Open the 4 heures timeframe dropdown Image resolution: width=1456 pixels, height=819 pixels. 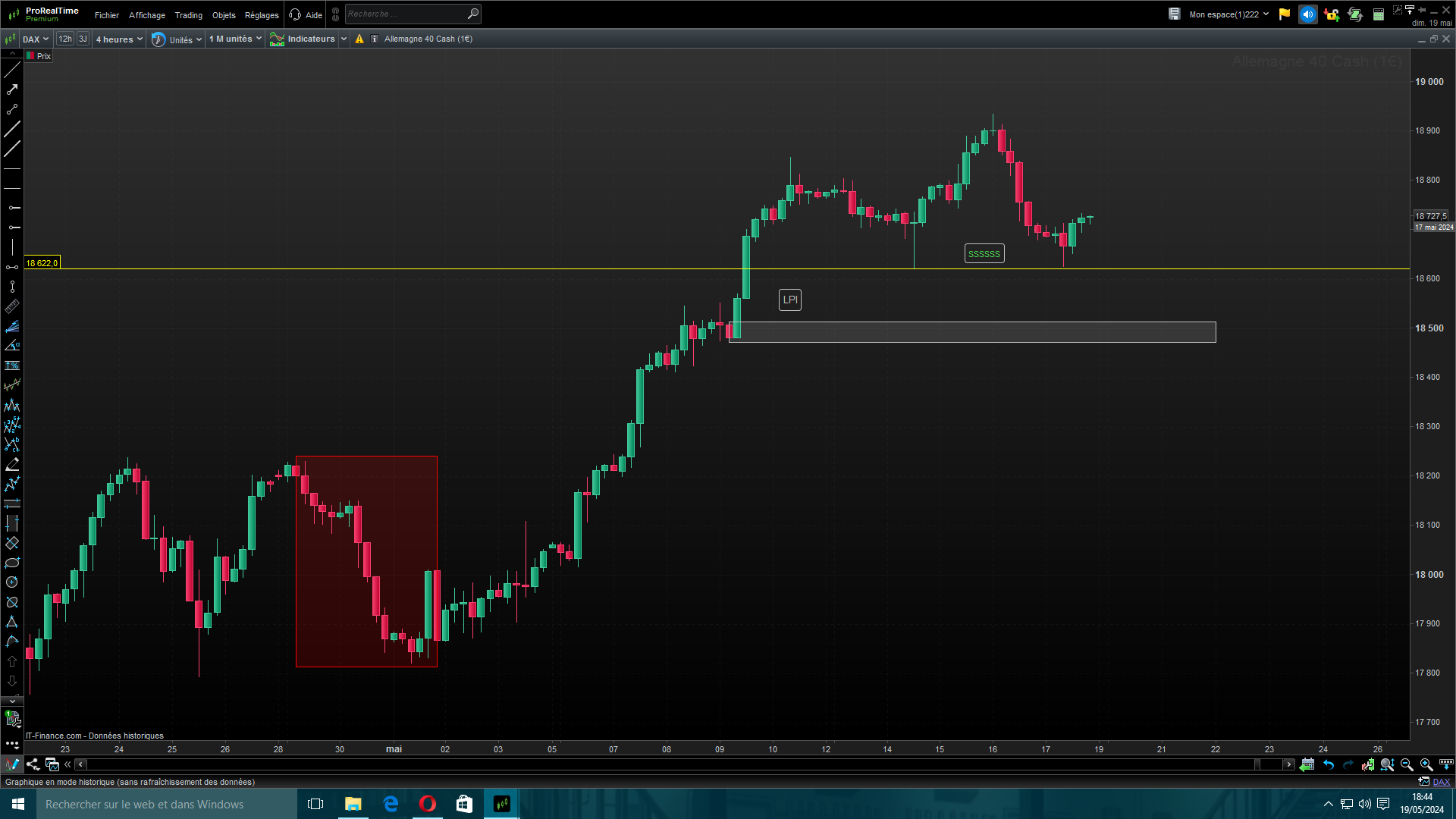119,39
